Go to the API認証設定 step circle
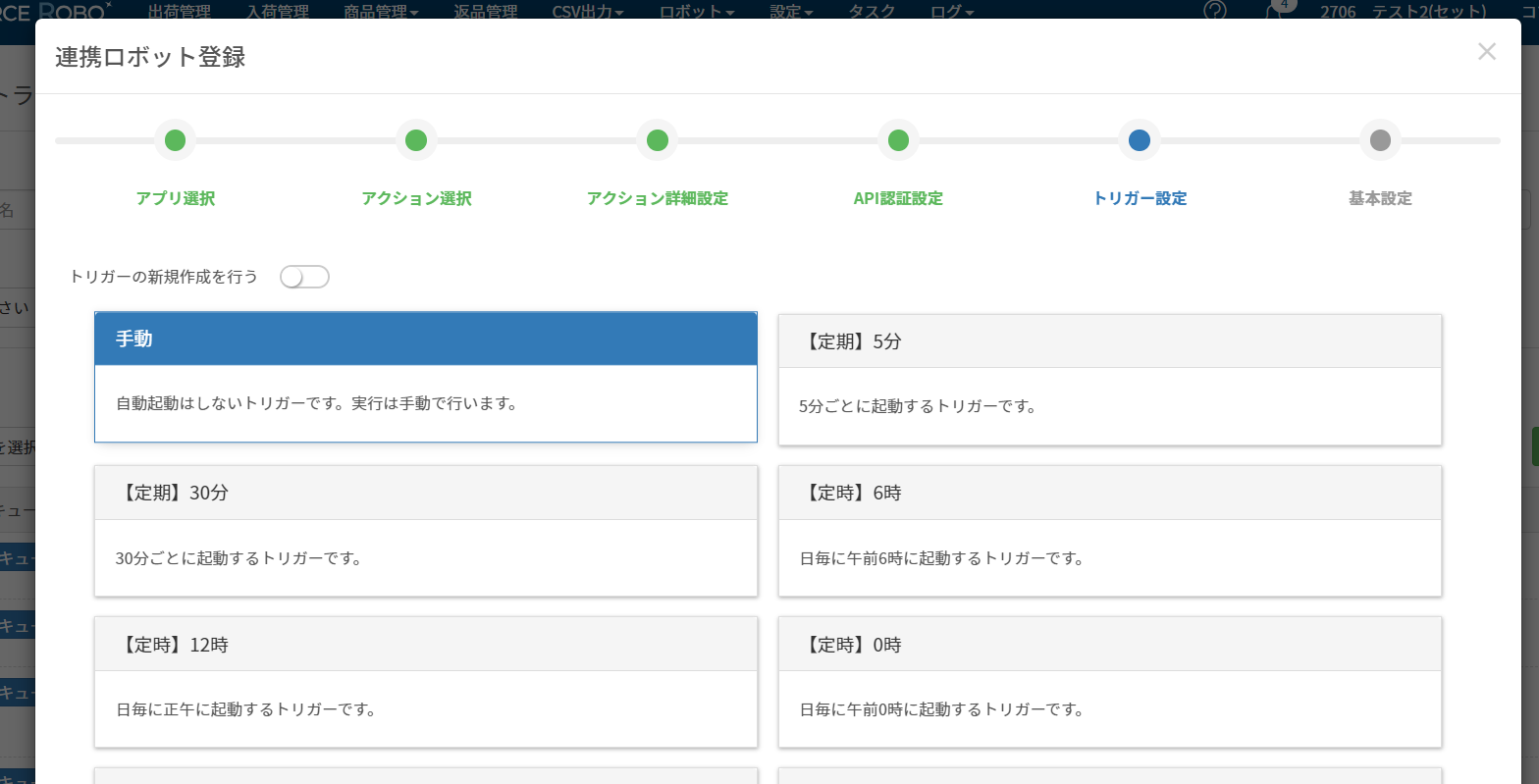 (898, 140)
